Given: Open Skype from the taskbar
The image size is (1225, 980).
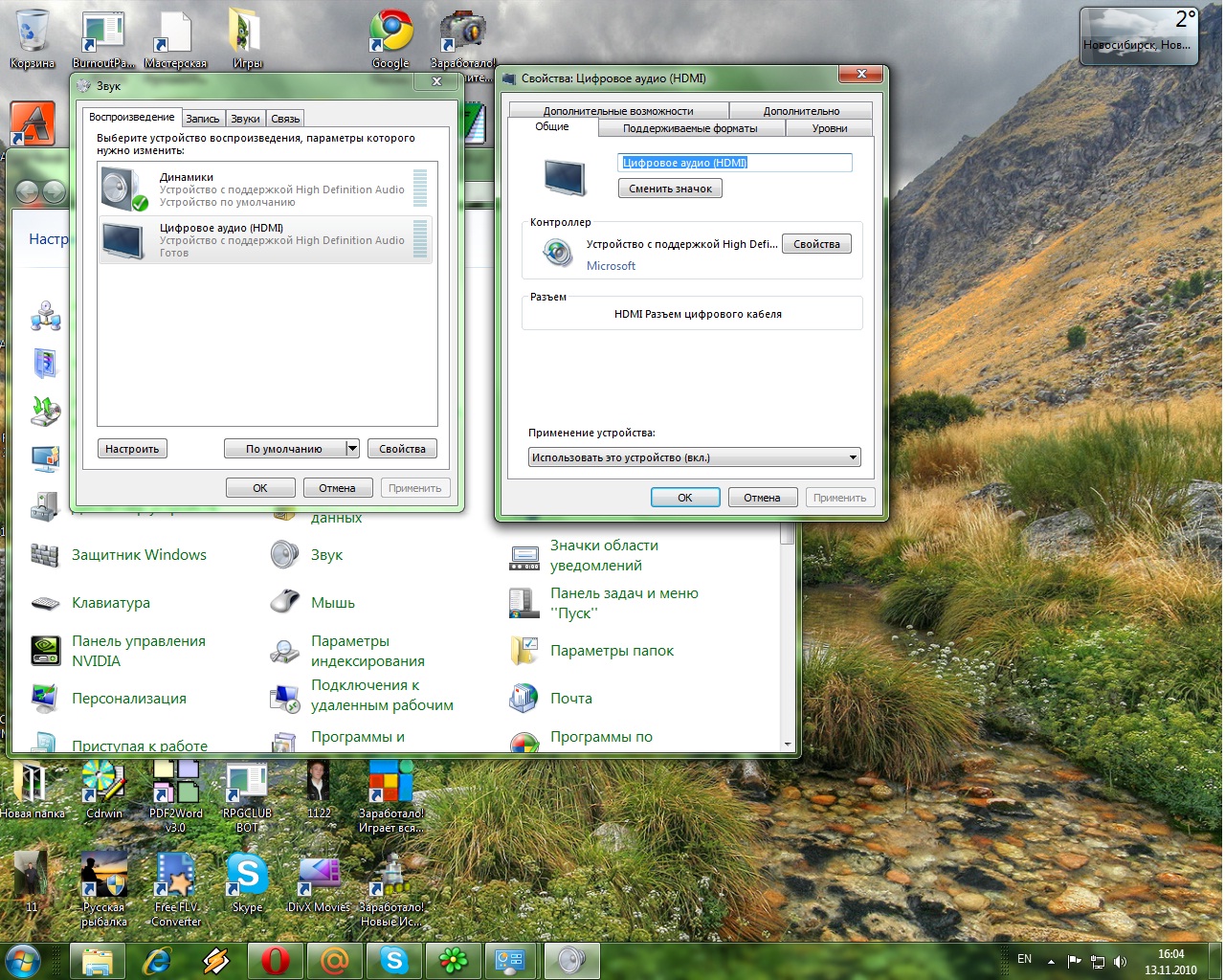Looking at the screenshot, I should click(x=394, y=961).
